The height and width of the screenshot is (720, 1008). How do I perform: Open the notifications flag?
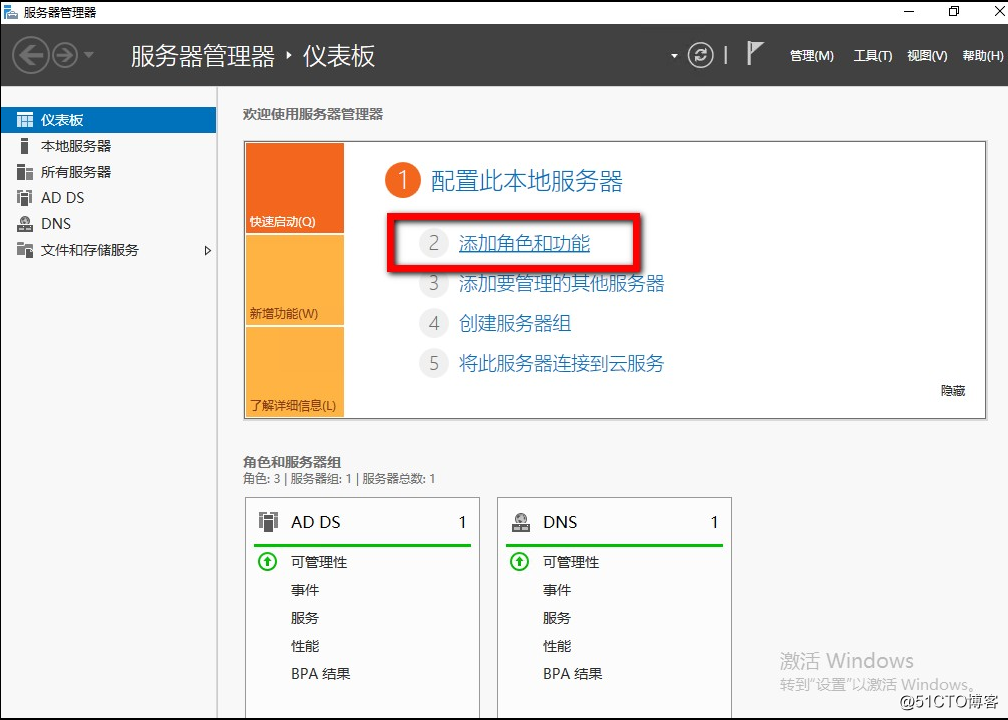[755, 53]
